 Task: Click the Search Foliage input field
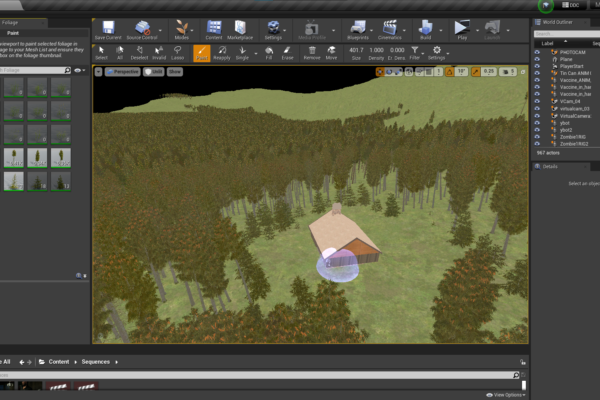point(33,70)
